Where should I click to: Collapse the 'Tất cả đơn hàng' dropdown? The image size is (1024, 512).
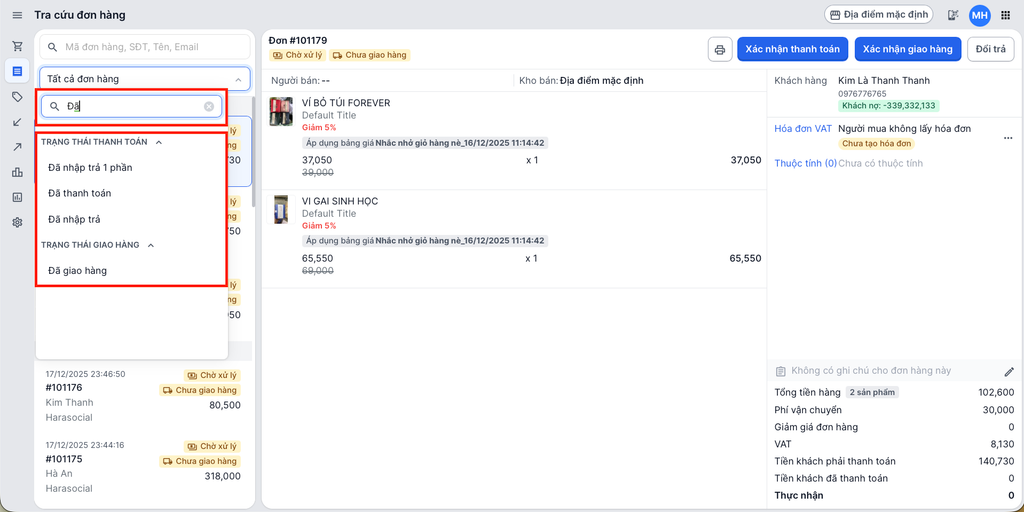238,79
